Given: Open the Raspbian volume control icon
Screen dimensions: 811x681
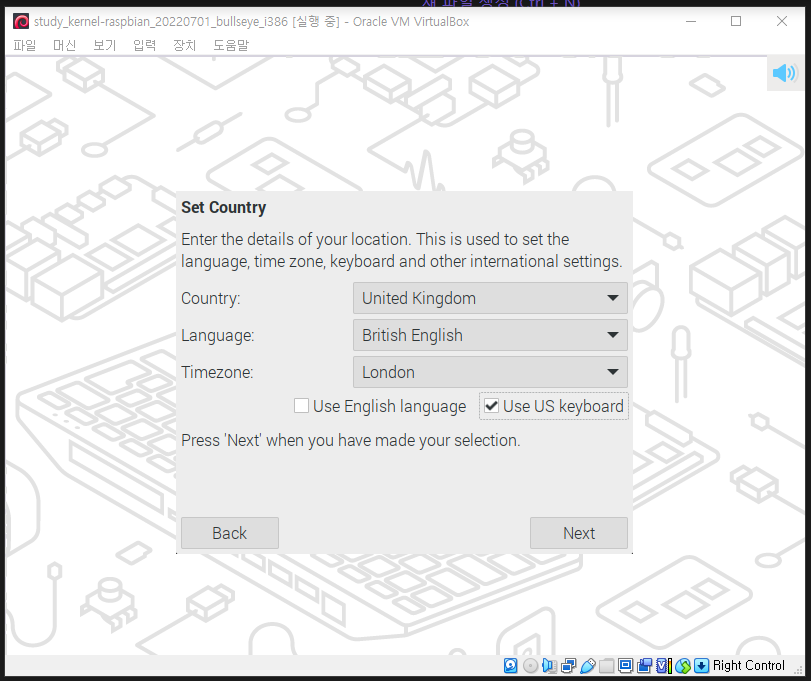Looking at the screenshot, I should 783,72.
